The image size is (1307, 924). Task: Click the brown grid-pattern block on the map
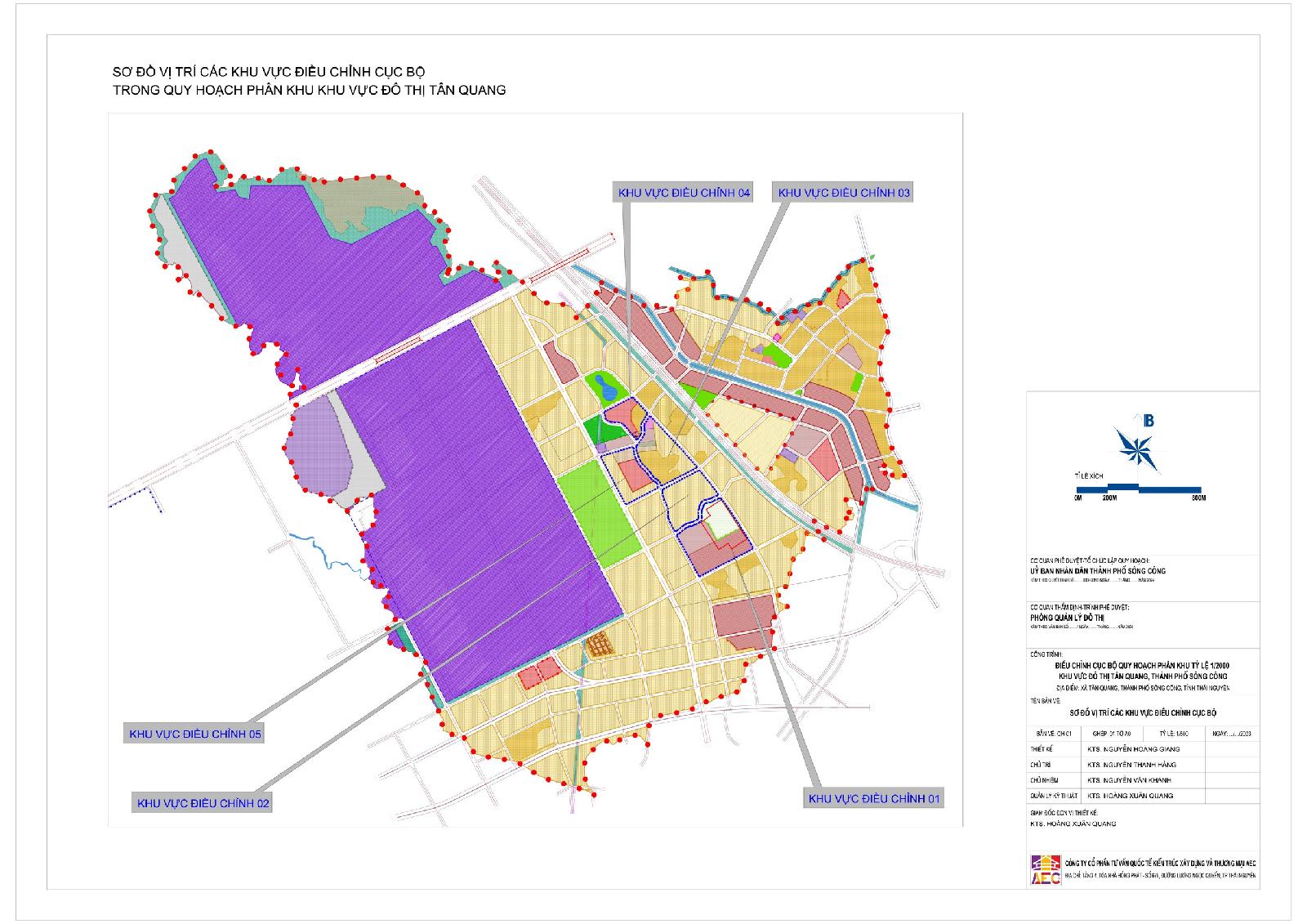coord(600,644)
